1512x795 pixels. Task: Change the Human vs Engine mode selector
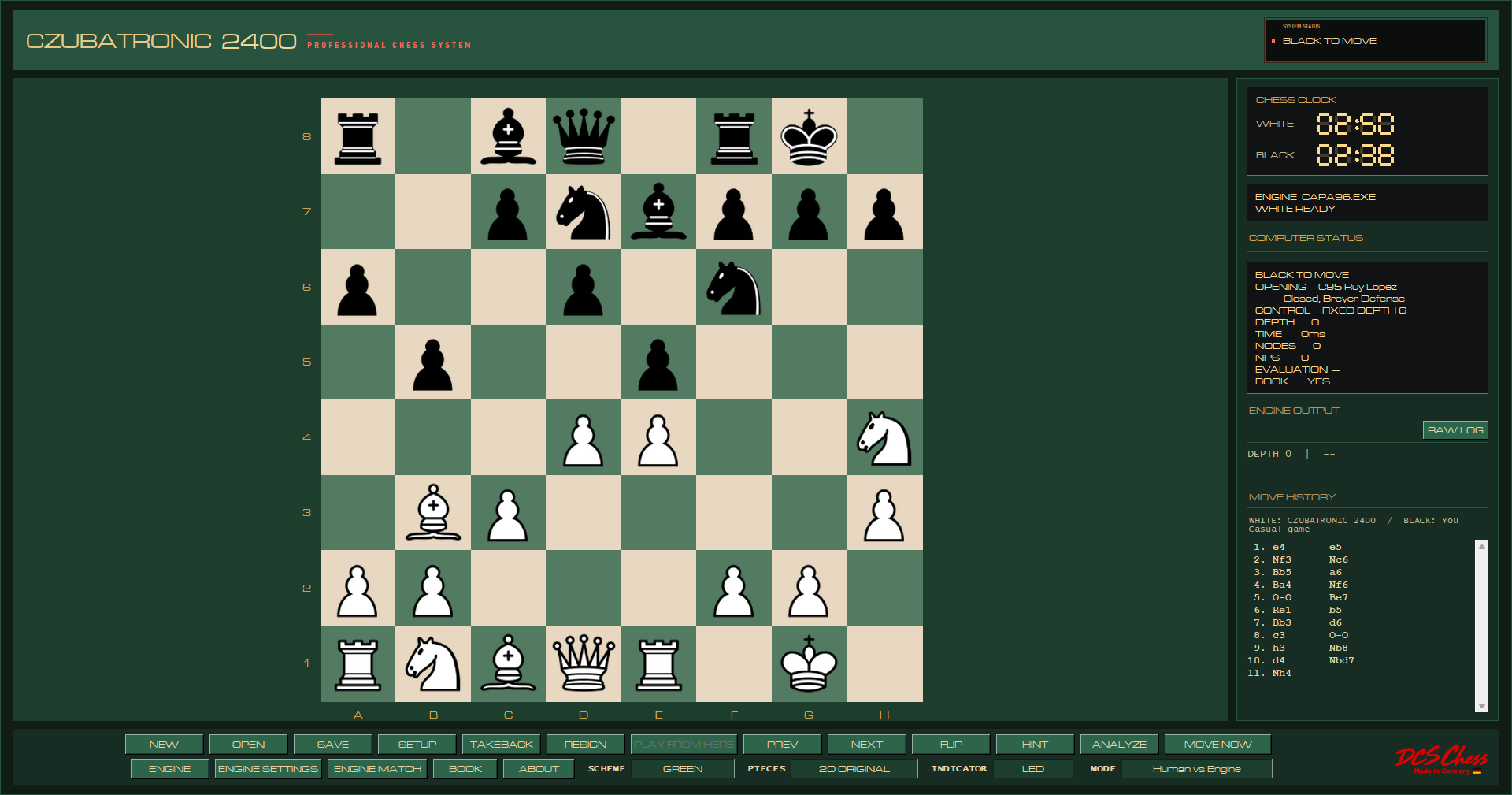[x=1196, y=769]
